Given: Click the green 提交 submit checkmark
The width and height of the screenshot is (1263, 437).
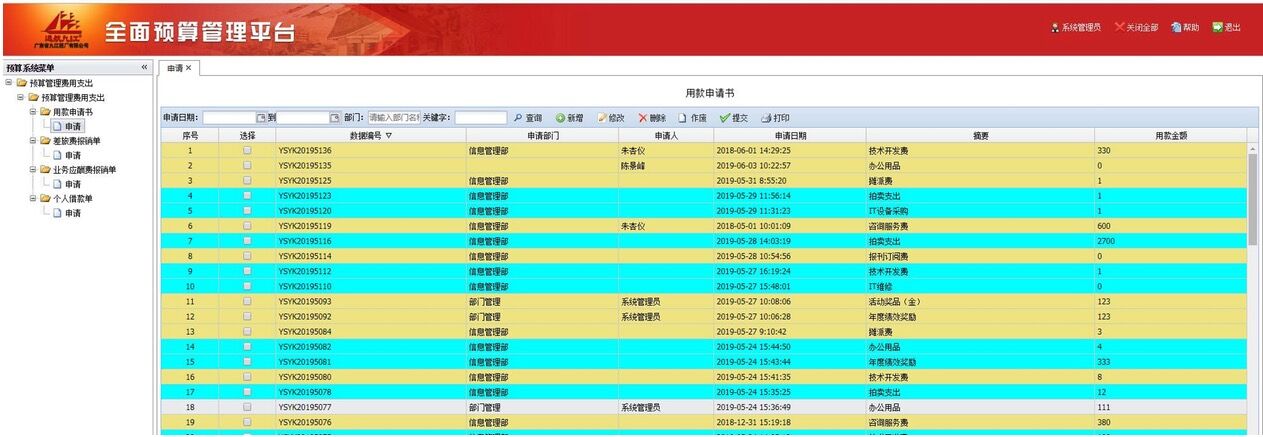Looking at the screenshot, I should click(725, 118).
